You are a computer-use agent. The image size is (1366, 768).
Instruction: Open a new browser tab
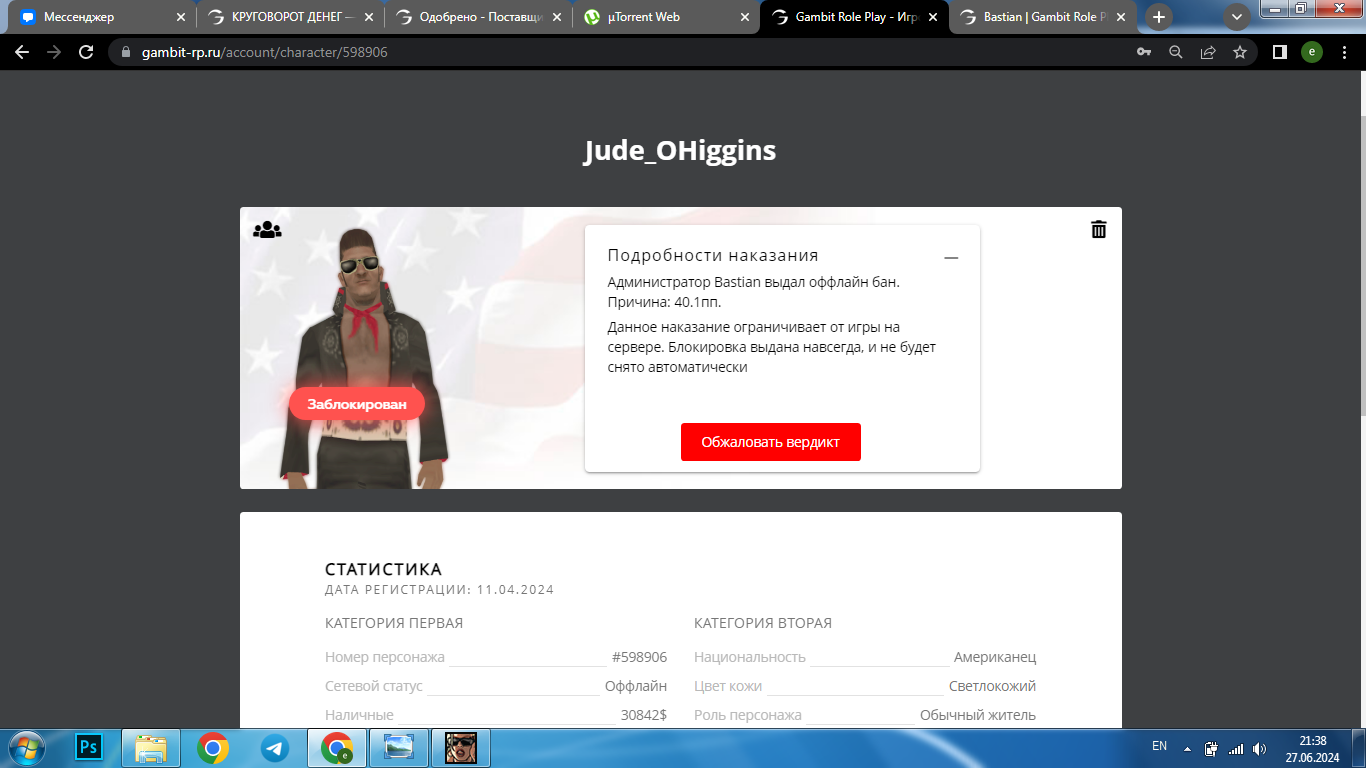tap(1159, 17)
